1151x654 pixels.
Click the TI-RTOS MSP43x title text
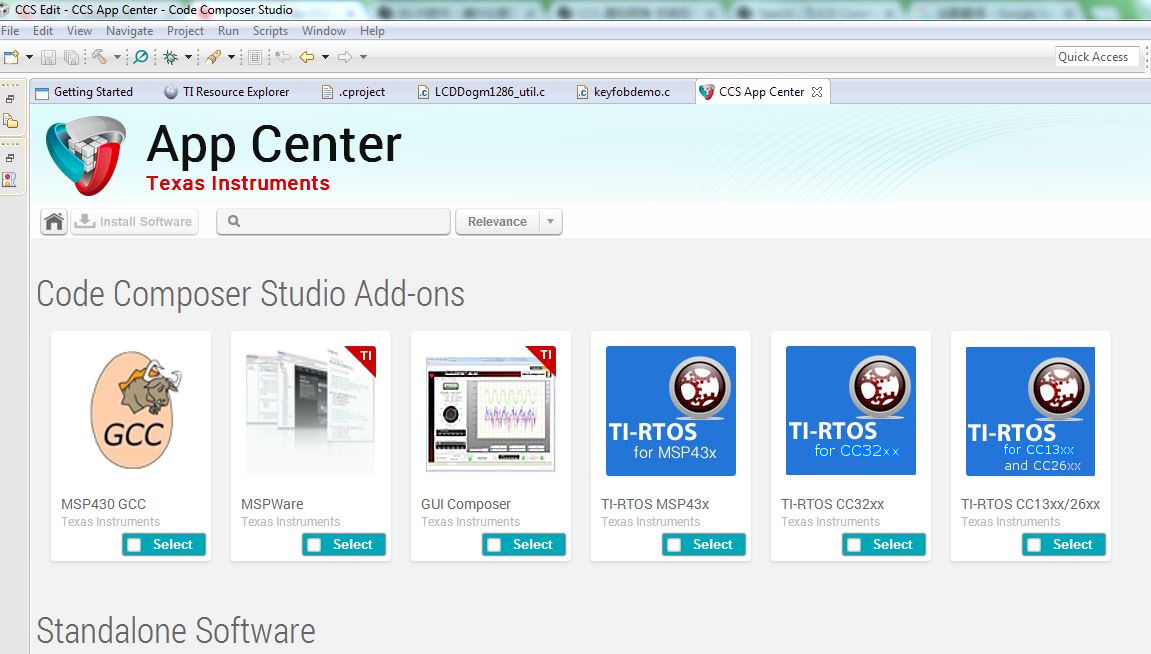[x=656, y=504]
